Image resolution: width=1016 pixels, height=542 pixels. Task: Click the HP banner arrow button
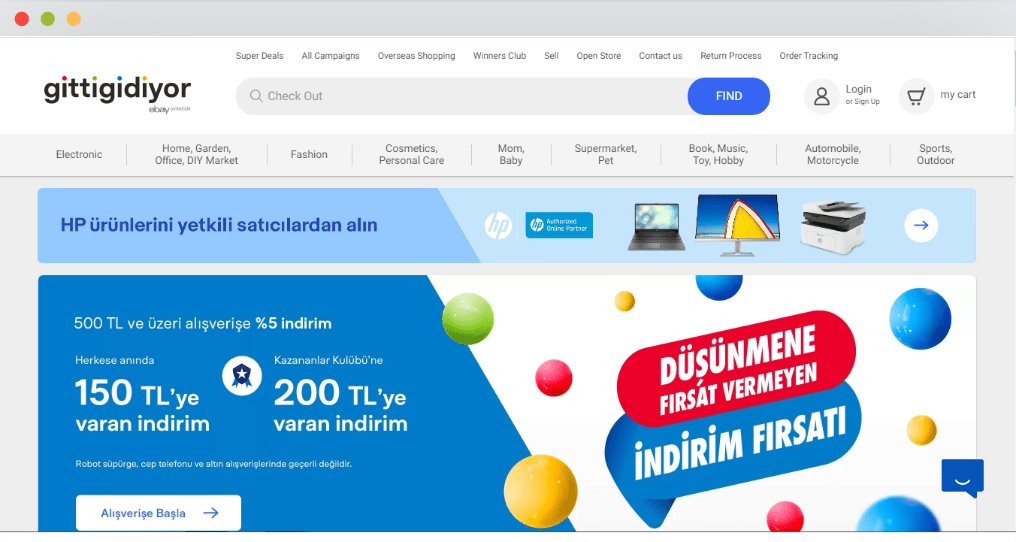[921, 226]
